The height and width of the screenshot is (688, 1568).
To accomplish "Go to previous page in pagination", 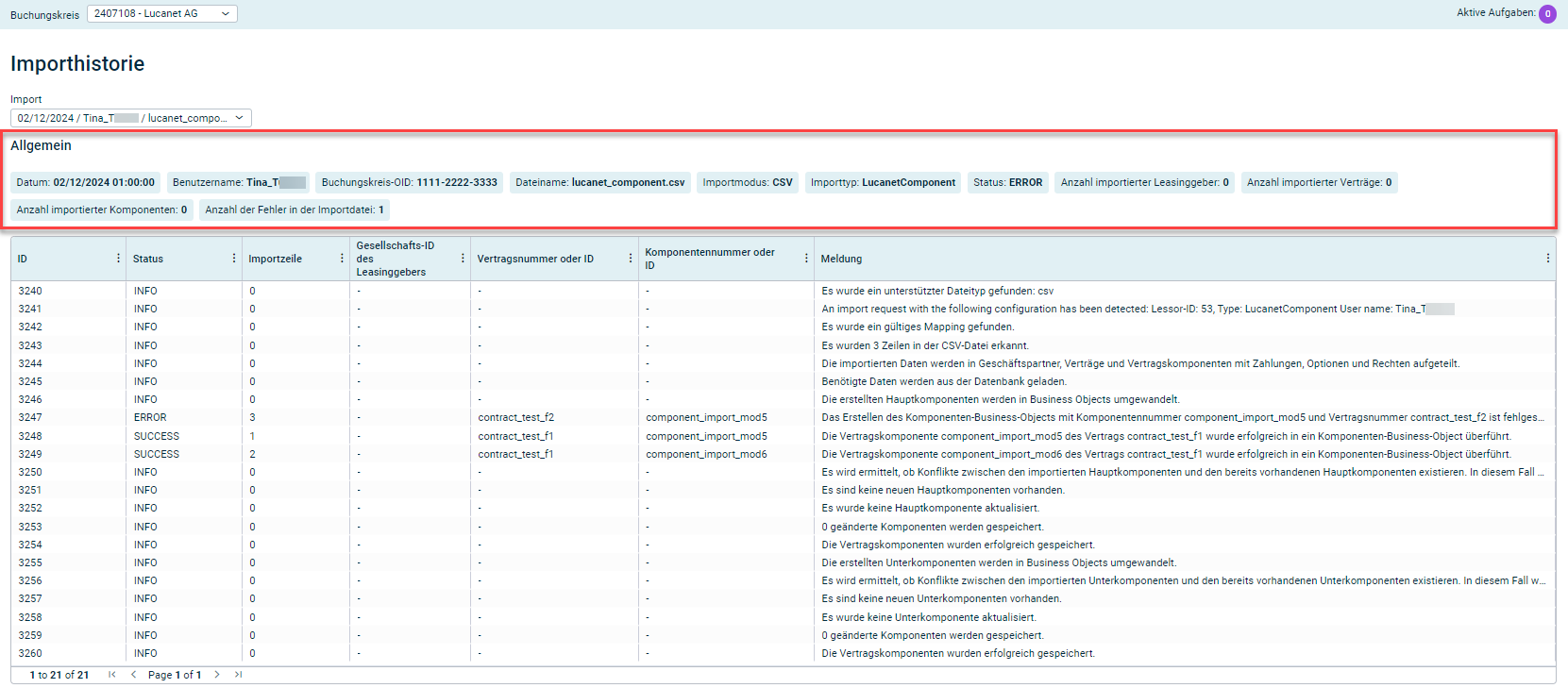I will point(133,675).
